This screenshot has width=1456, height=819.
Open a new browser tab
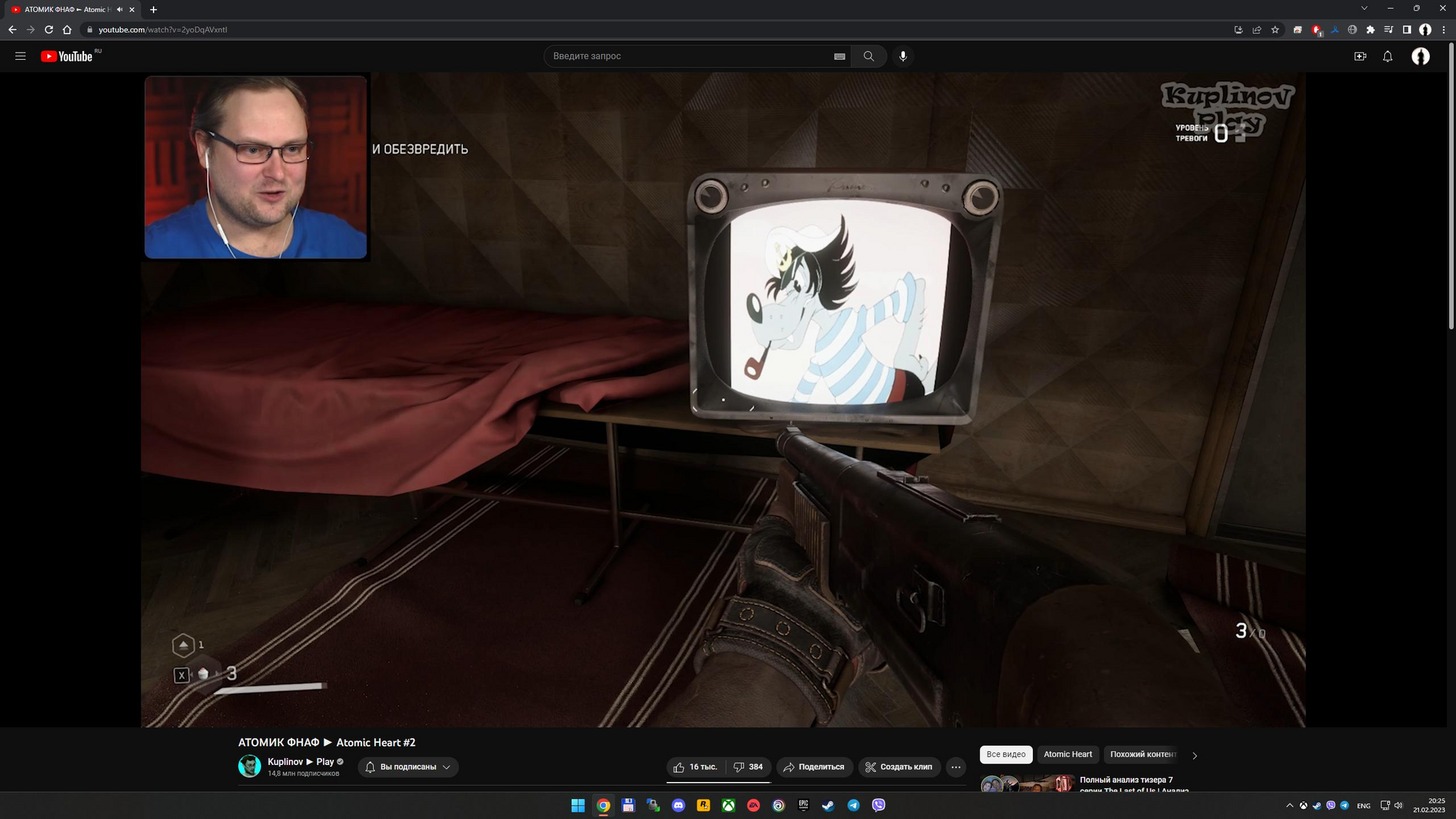[154, 9]
